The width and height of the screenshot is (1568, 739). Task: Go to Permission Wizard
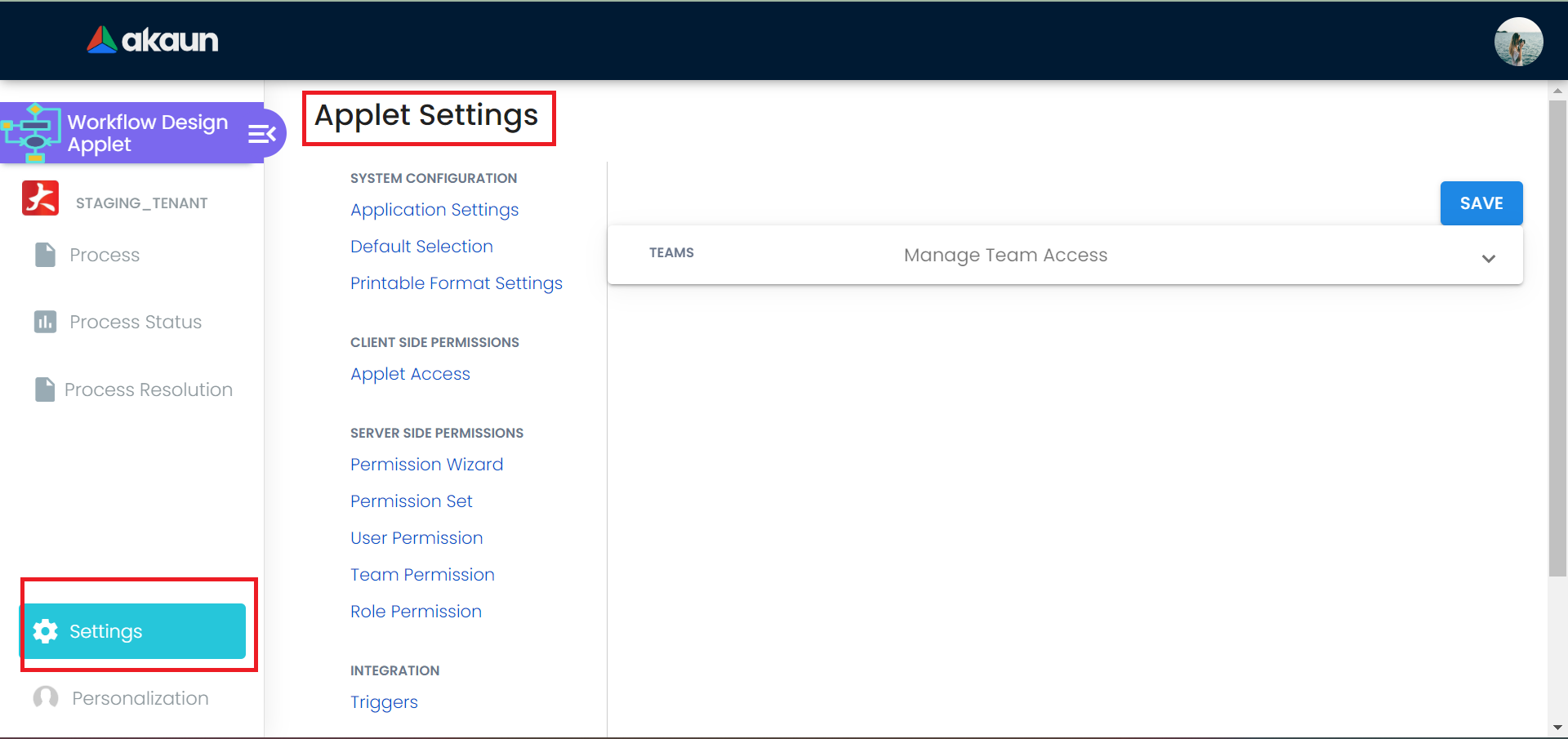pos(426,465)
